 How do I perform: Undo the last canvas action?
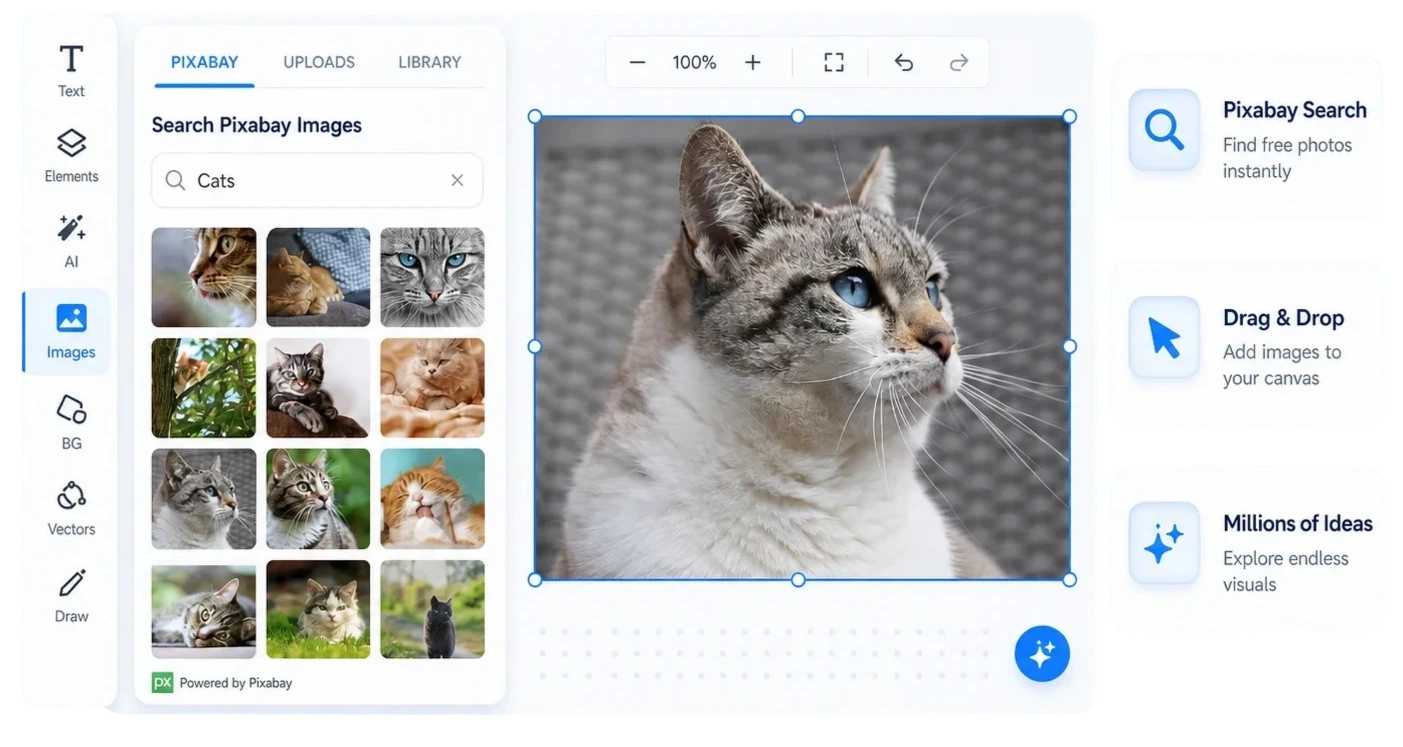tap(904, 62)
